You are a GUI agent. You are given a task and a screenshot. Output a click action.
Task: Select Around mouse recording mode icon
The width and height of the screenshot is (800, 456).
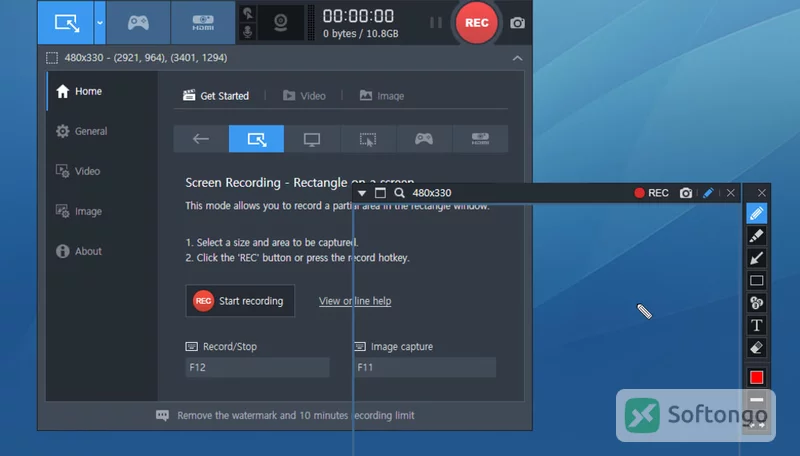coord(368,139)
